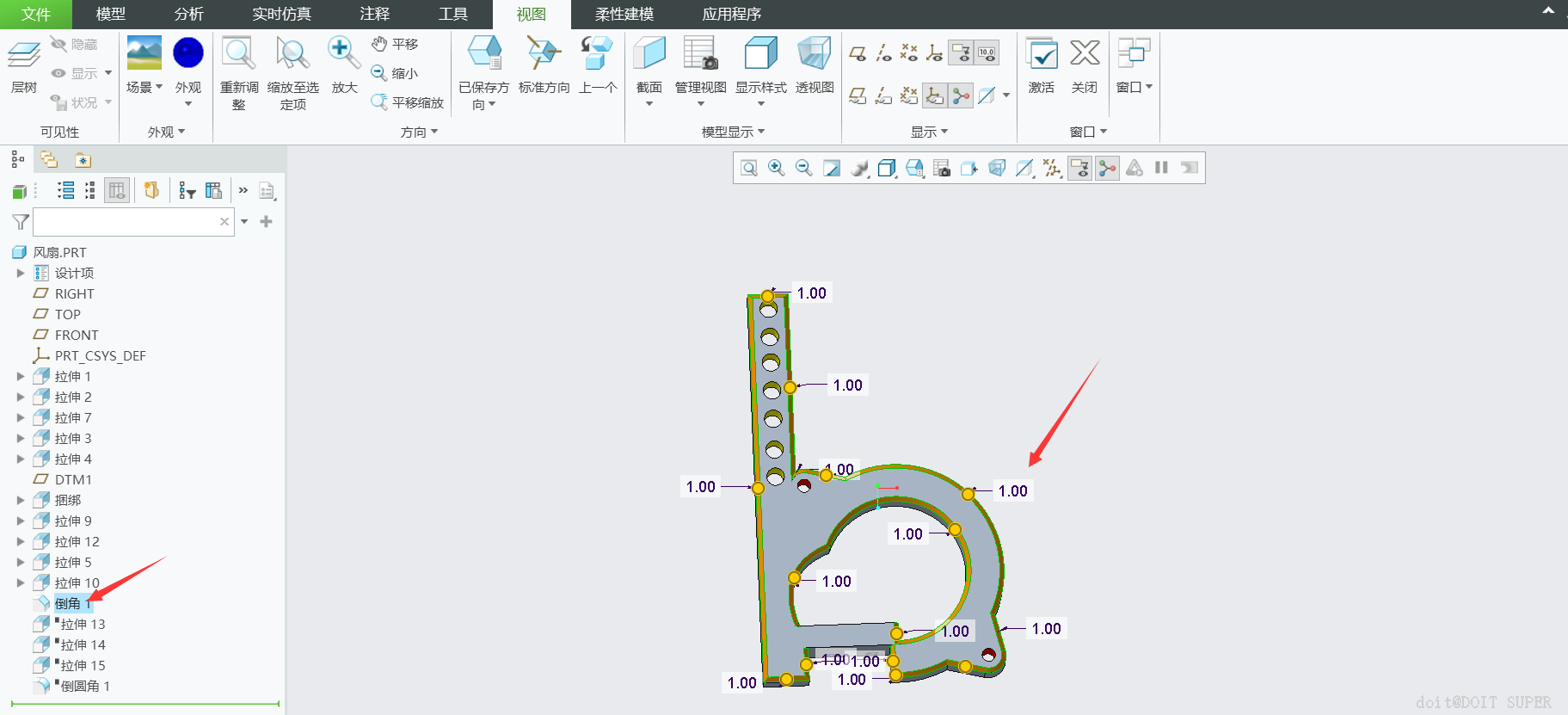Switch to the 模型 ribbon tab
The height and width of the screenshot is (715, 1568).
(x=110, y=14)
